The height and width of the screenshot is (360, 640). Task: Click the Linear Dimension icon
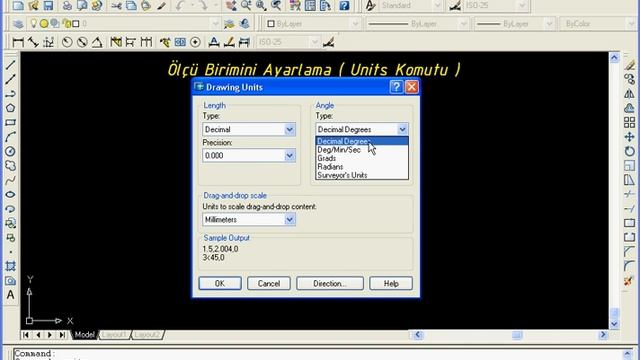[18, 42]
